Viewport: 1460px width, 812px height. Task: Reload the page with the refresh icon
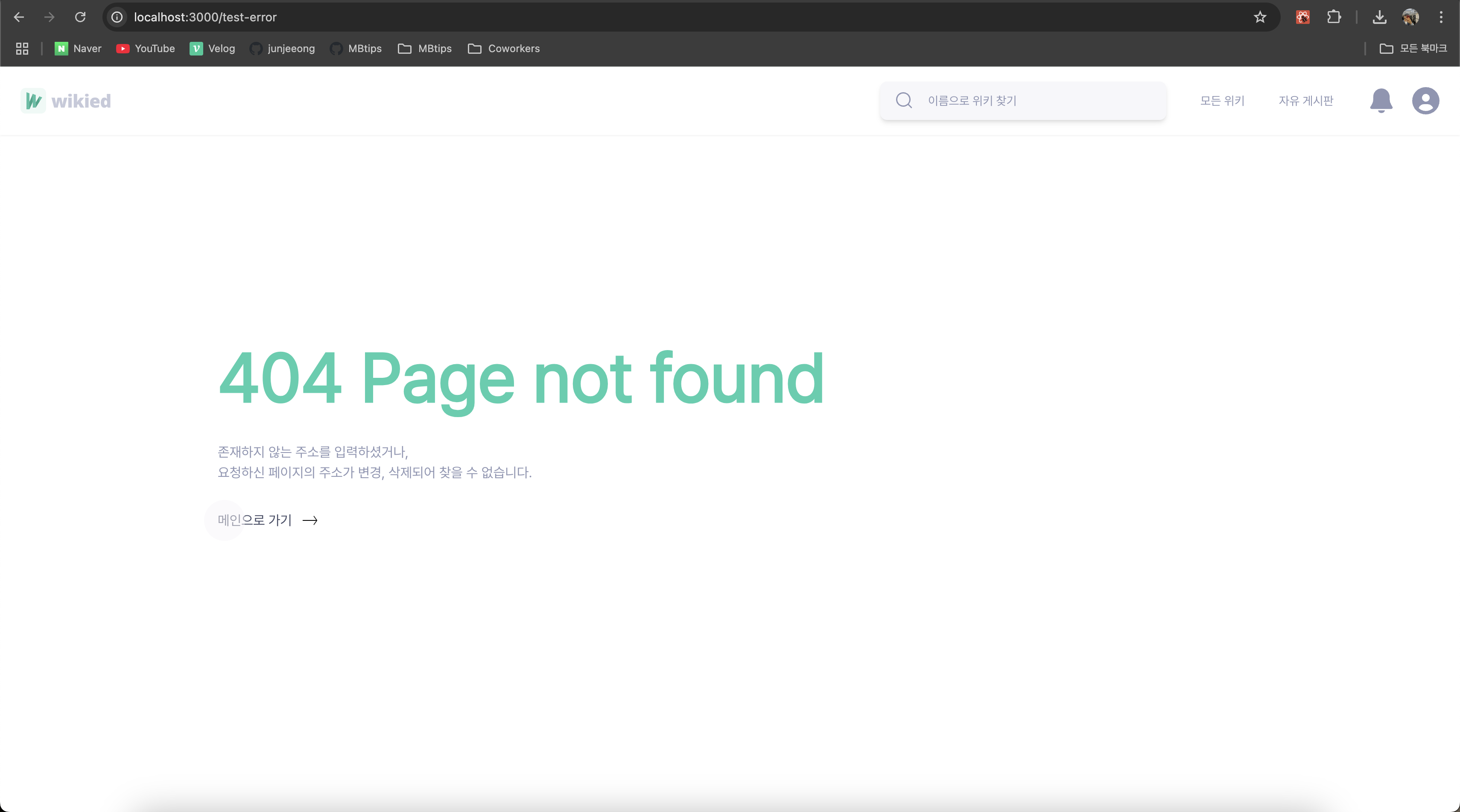[81, 17]
